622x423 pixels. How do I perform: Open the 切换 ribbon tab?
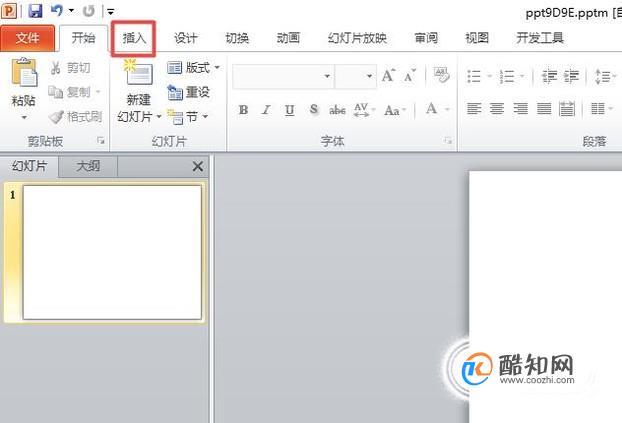pyautogui.click(x=237, y=38)
